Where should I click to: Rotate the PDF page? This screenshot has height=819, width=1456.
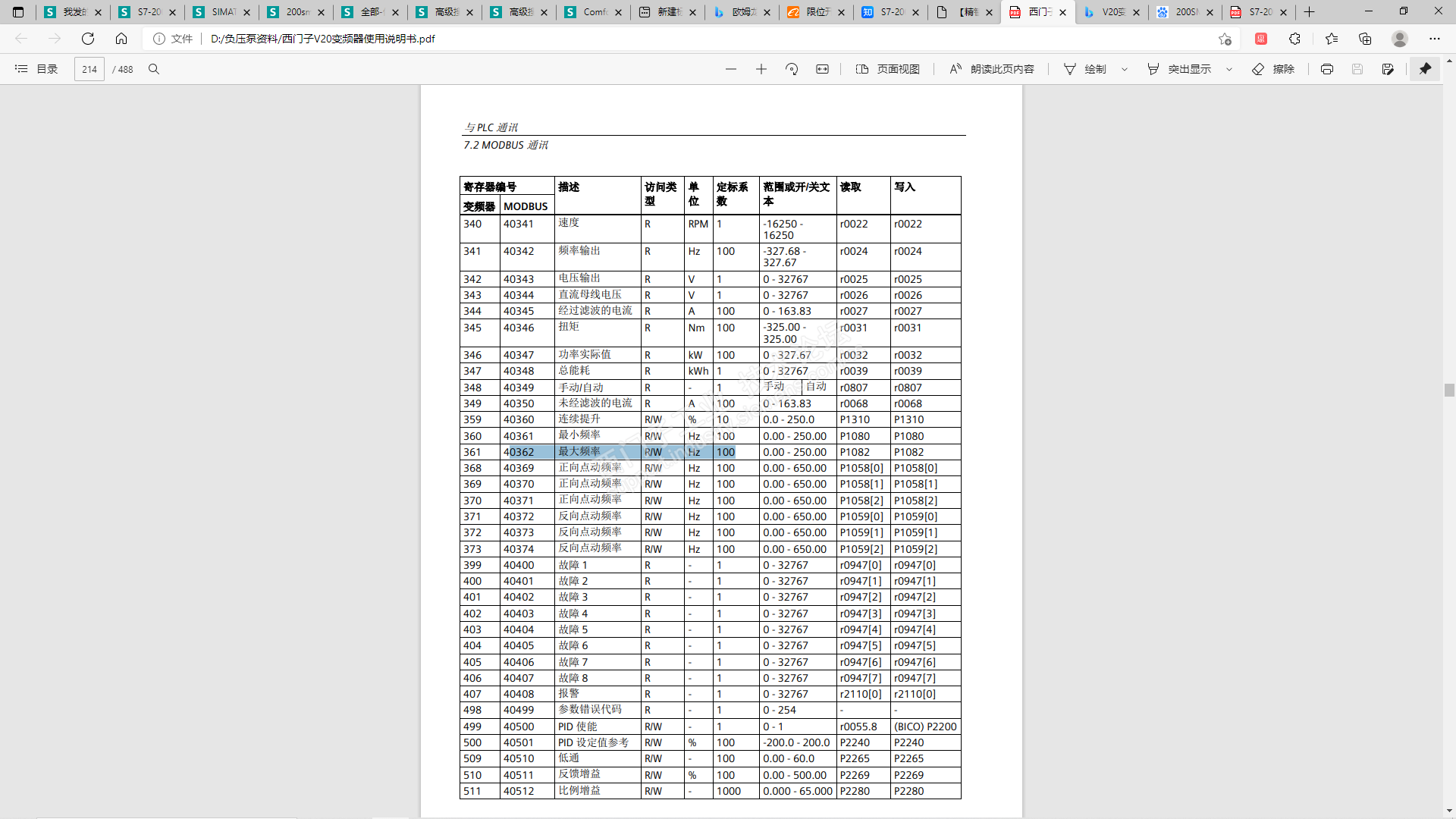point(792,69)
